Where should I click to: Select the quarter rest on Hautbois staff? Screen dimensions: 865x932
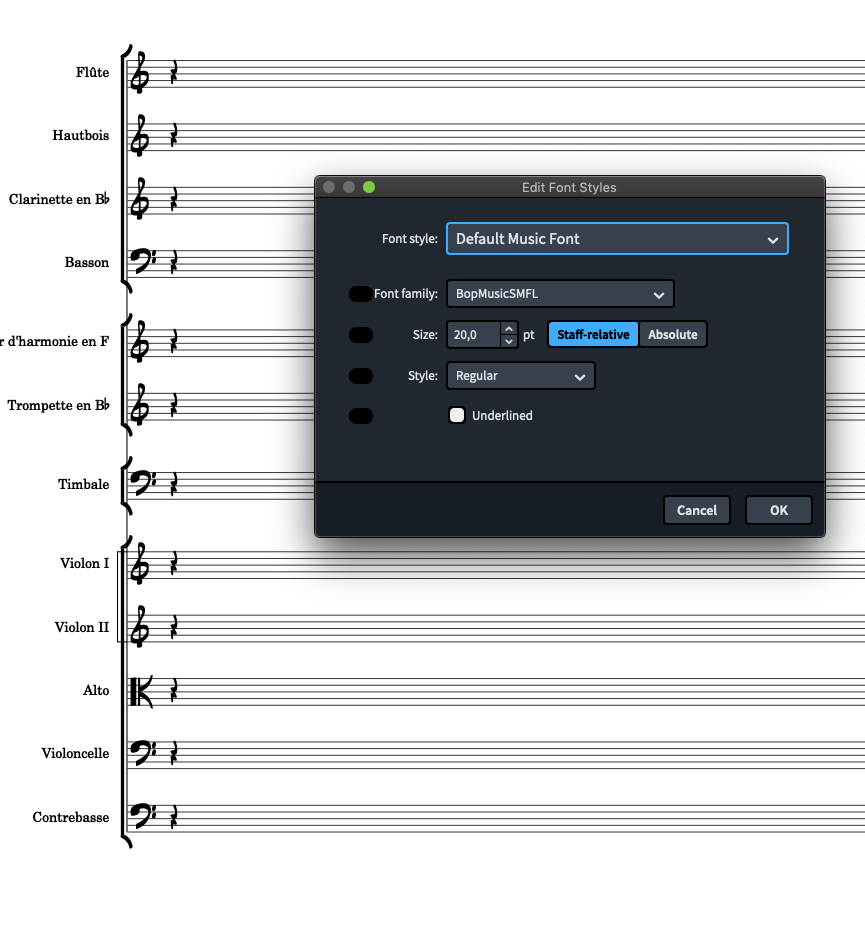point(174,137)
